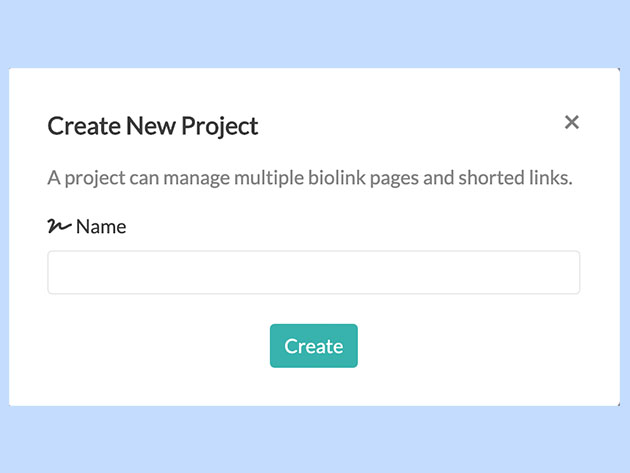Click the project description text

point(309,179)
